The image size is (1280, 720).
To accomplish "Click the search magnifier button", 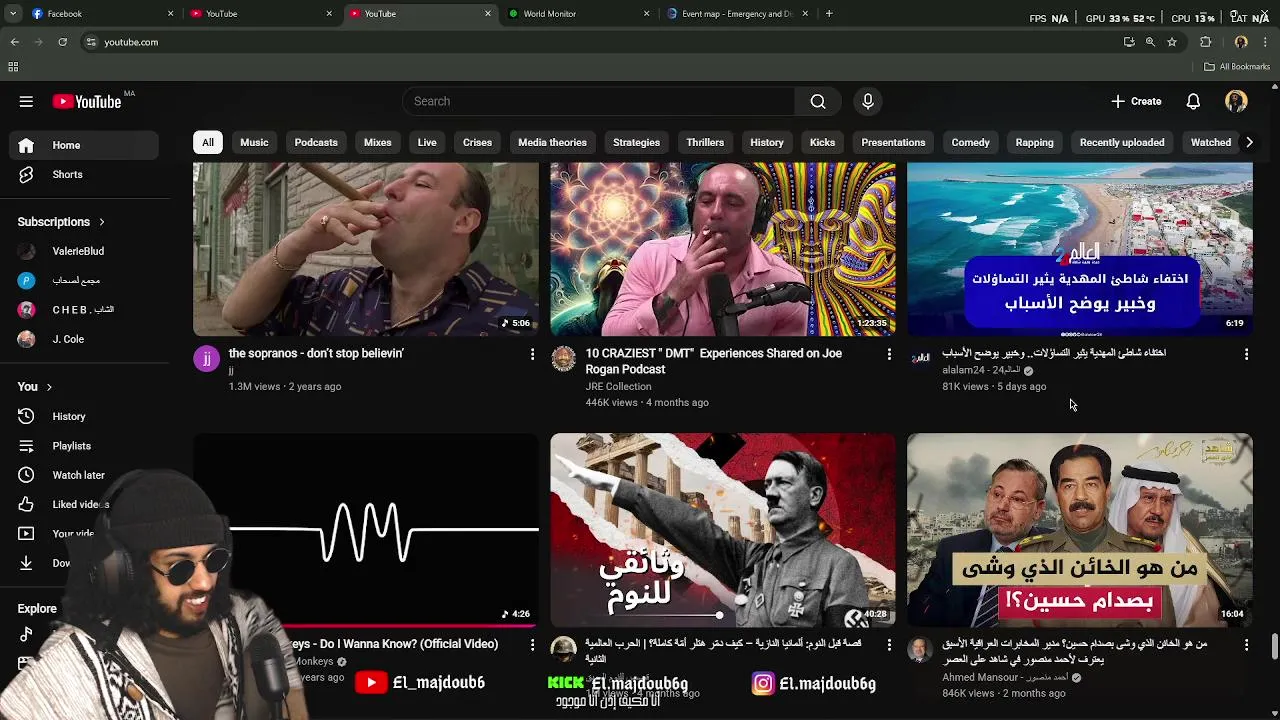I will point(818,101).
